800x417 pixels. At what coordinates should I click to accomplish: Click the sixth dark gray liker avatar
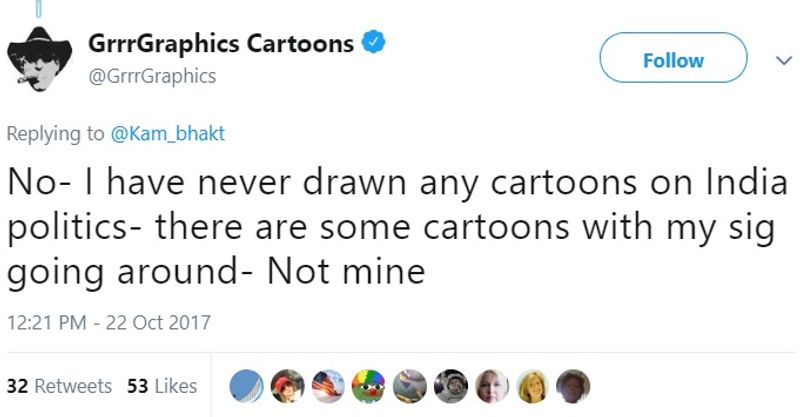tap(452, 386)
